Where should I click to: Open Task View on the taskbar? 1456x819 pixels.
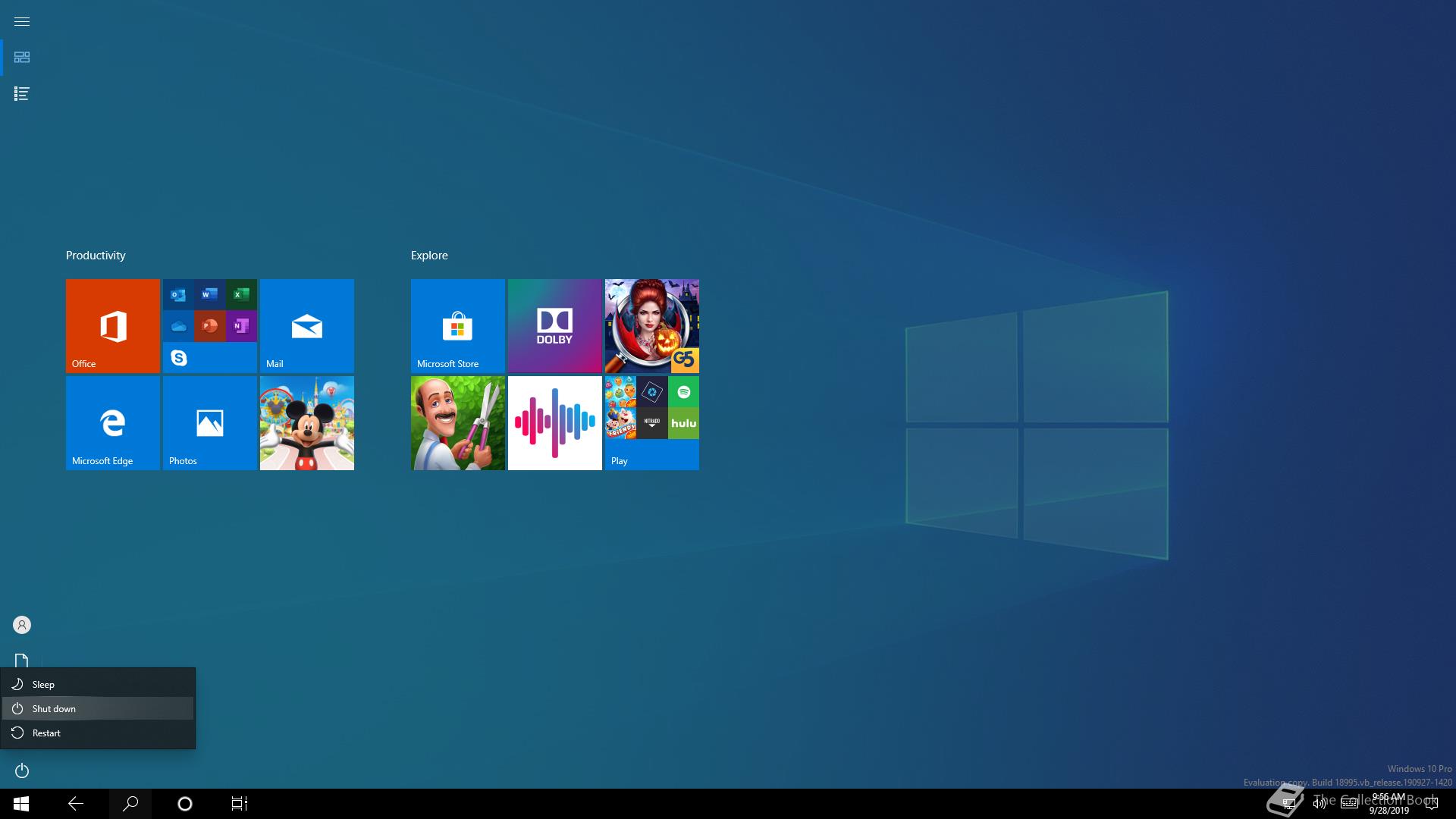(240, 804)
